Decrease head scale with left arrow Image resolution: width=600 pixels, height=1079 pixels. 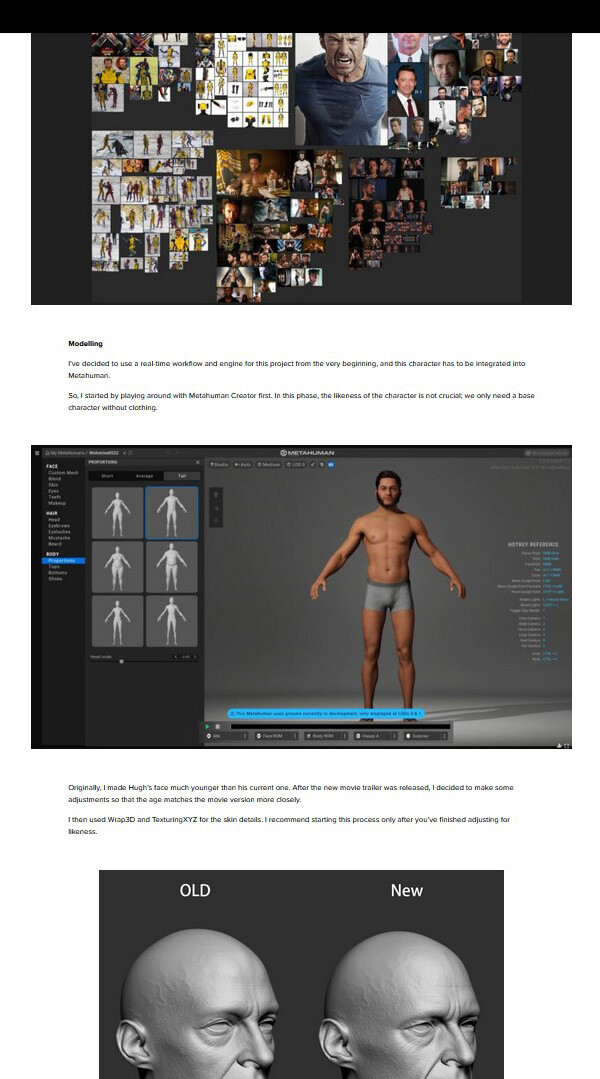click(176, 656)
